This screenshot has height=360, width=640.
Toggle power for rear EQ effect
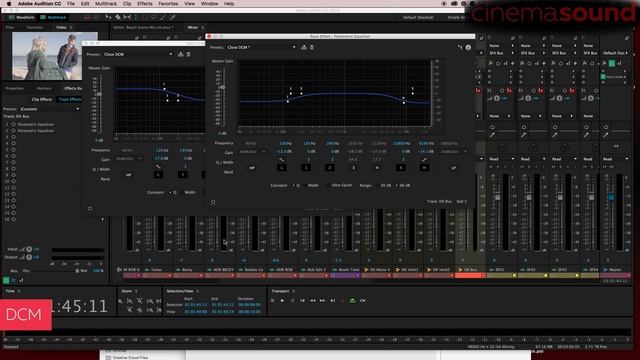pyautogui.click(x=90, y=209)
